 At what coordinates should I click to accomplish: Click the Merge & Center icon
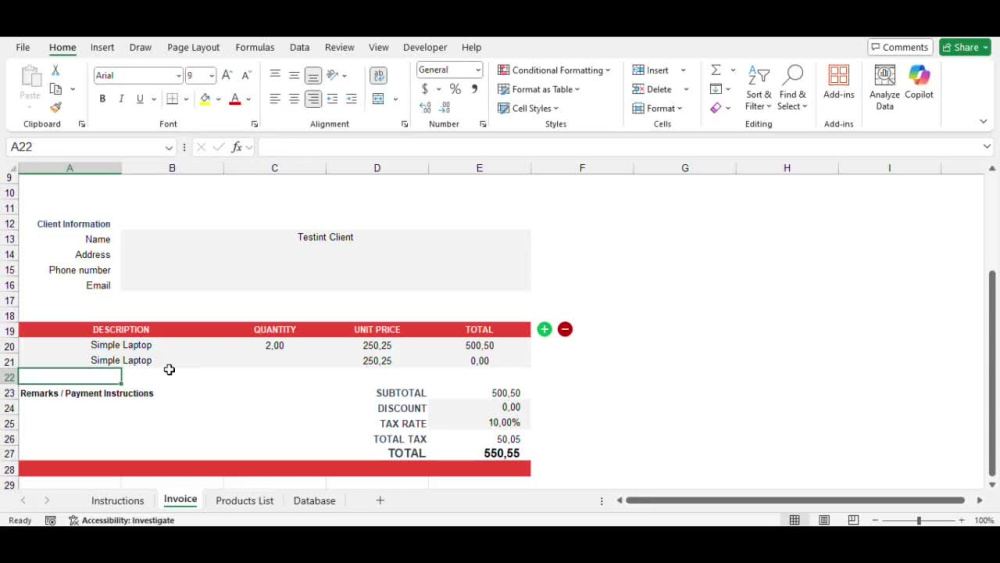click(378, 99)
